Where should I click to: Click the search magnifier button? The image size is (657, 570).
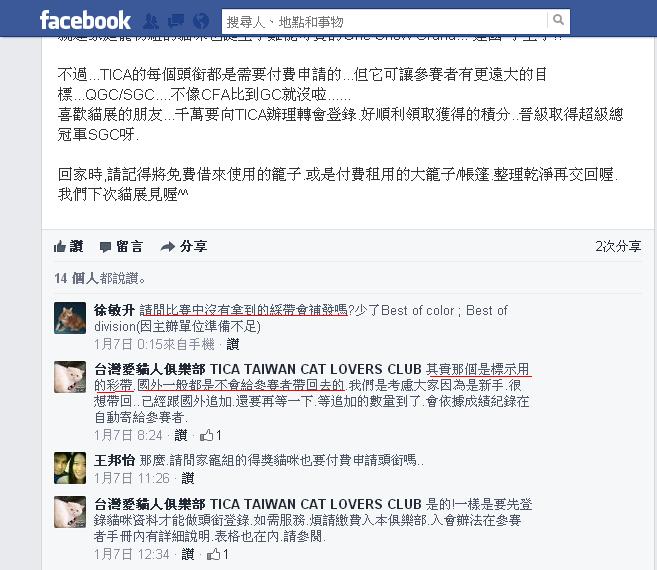pyautogui.click(x=558, y=20)
